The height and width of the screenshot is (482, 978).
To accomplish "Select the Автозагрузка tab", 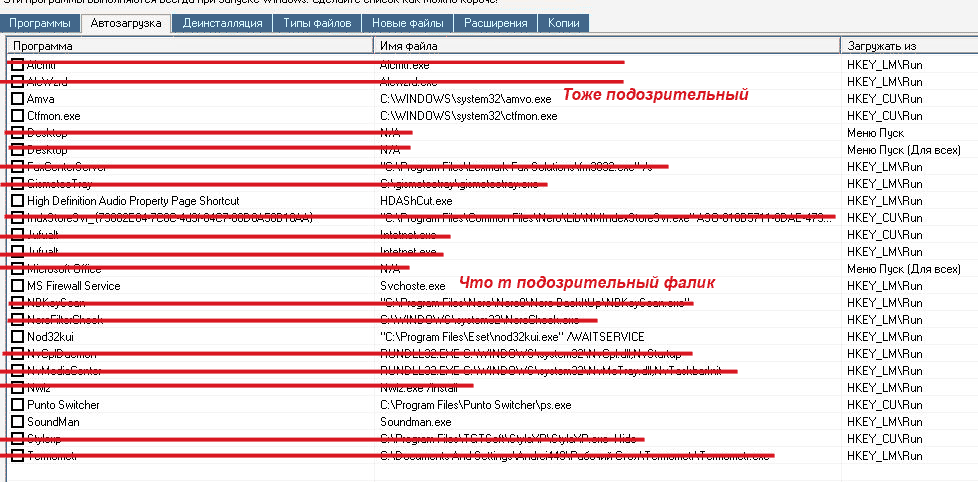I will pyautogui.click(x=126, y=23).
